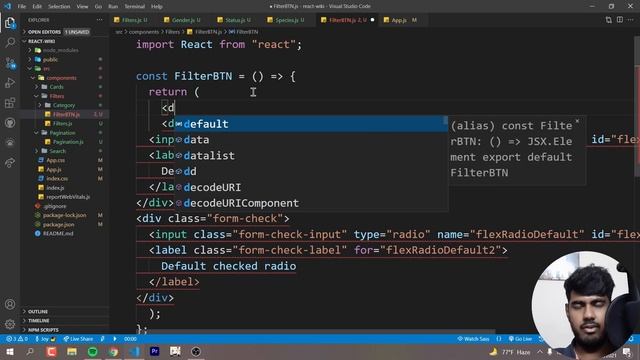640x360 pixels.
Task: Select 'decodeURIComponent' autocomplete suggestion
Action: 311,203
